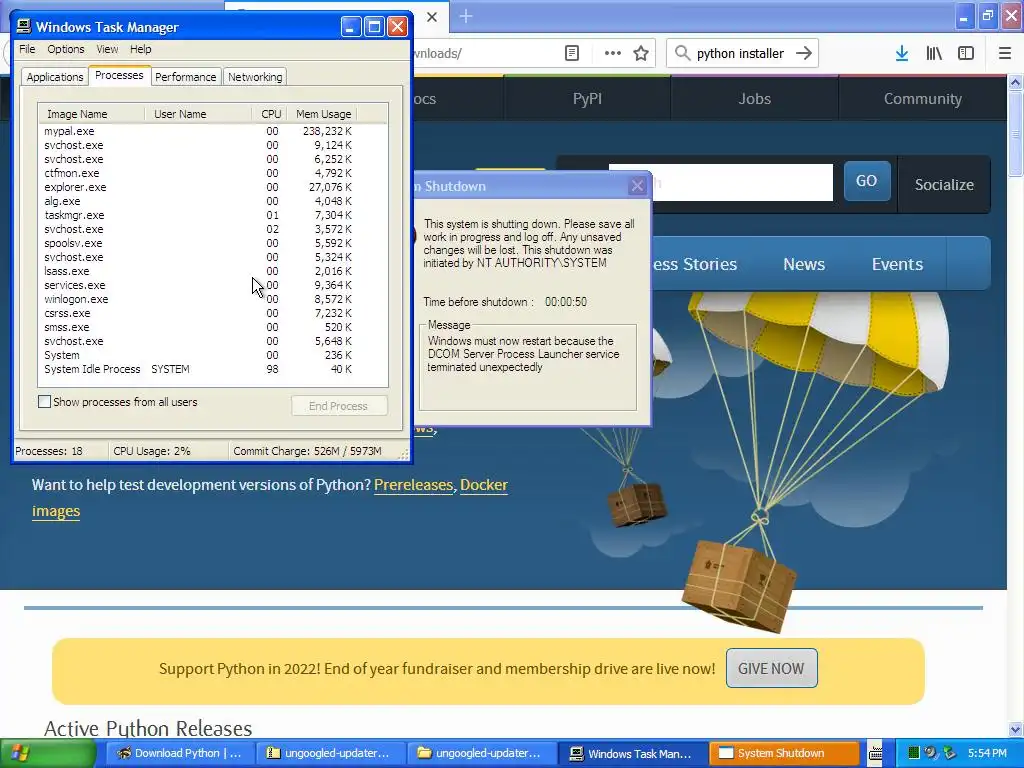This screenshot has height=768, width=1024.
Task: Switch to Performance tab
Action: 185,77
